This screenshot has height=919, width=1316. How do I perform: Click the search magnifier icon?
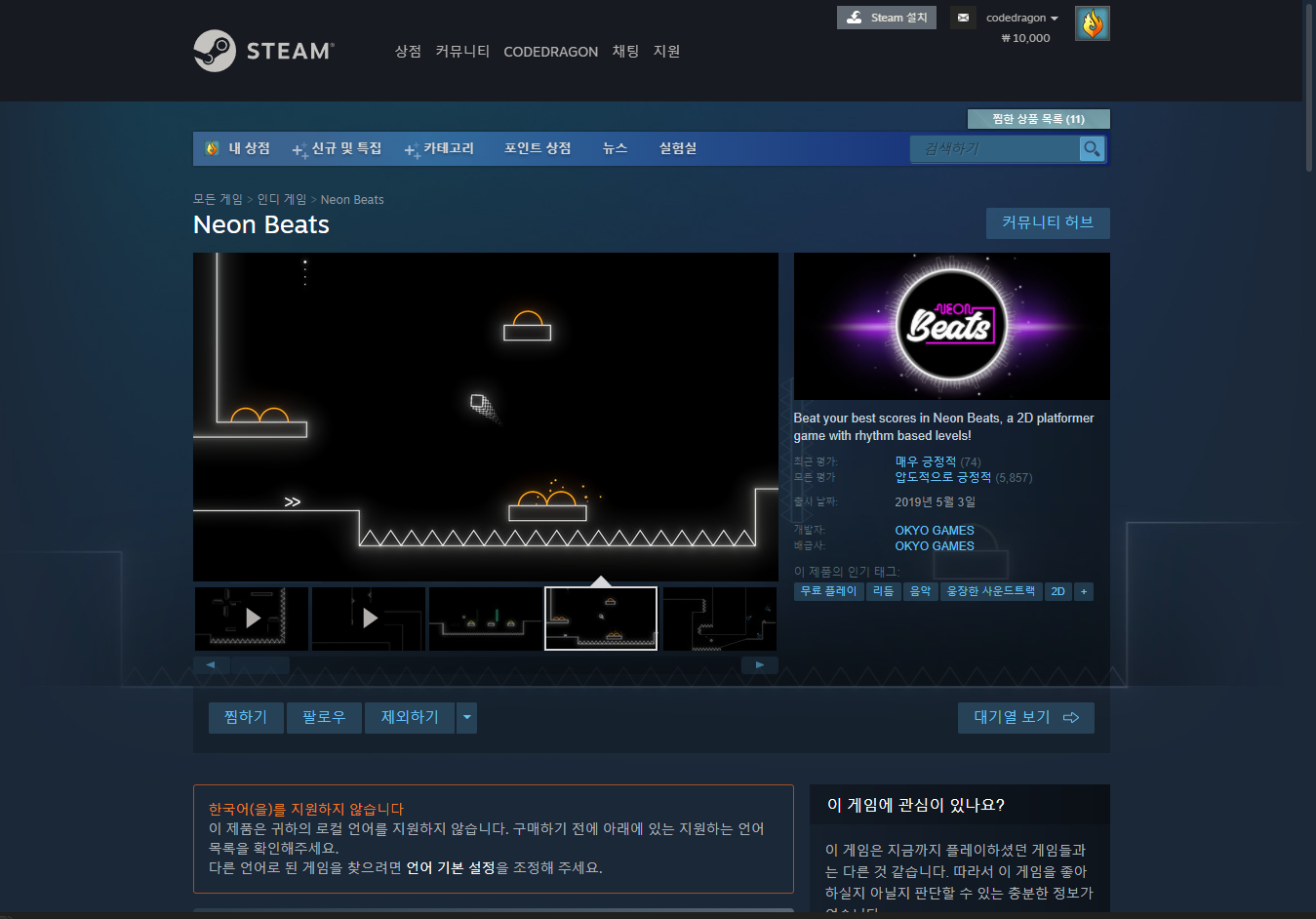(1092, 148)
